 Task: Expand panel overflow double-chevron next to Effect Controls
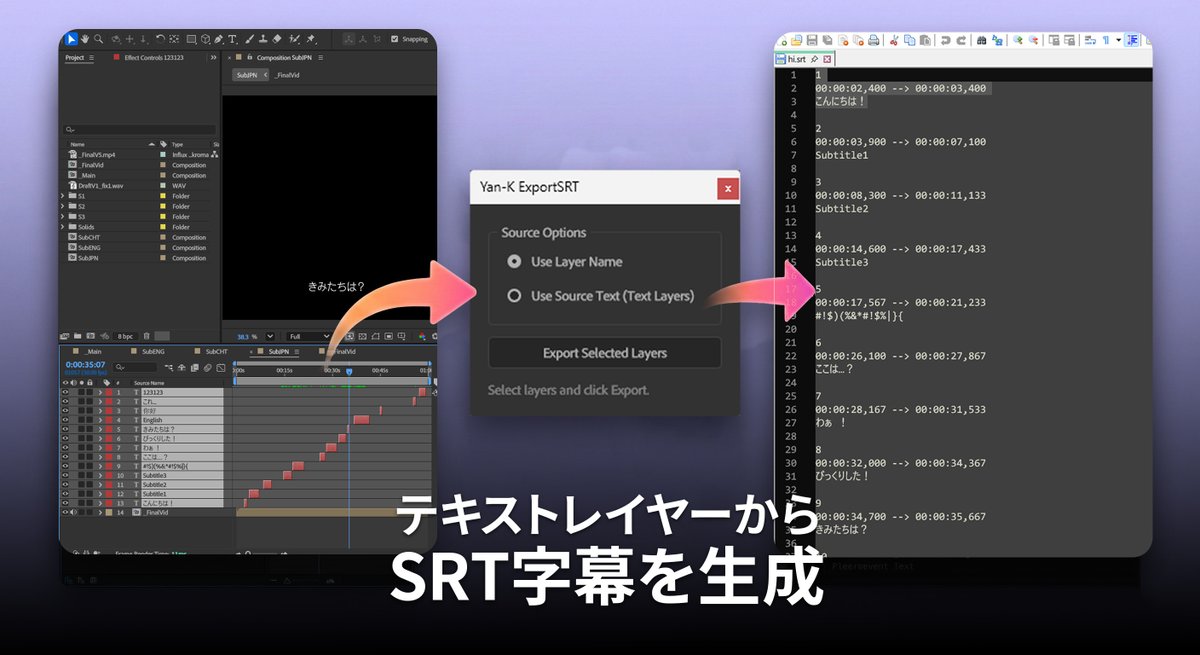pos(213,58)
